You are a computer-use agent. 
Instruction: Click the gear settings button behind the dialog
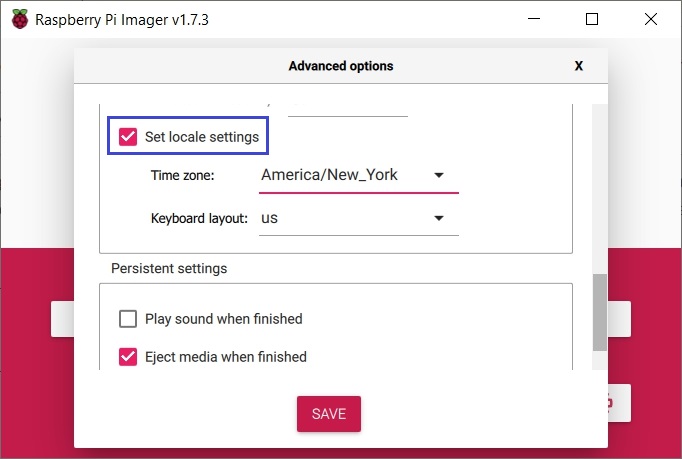pyautogui.click(x=618, y=403)
